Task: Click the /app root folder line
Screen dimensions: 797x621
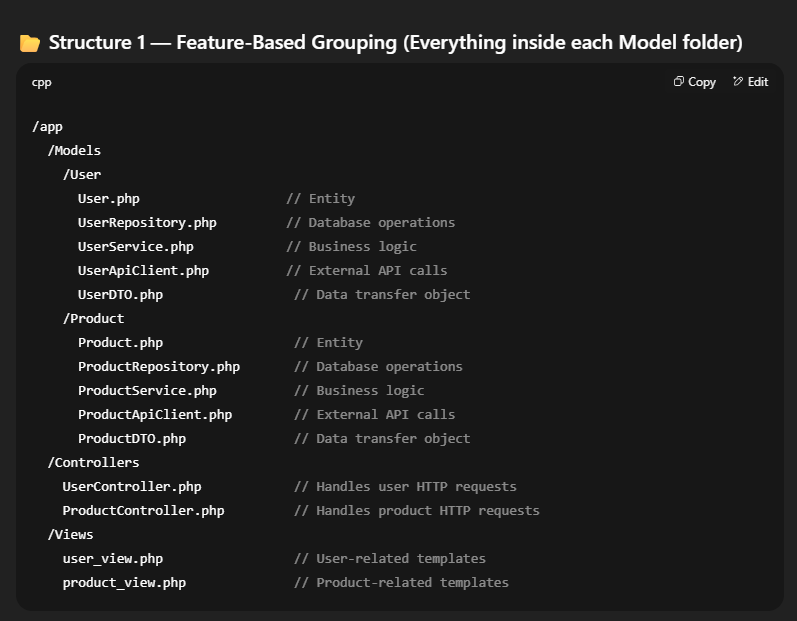Action: coord(47,127)
